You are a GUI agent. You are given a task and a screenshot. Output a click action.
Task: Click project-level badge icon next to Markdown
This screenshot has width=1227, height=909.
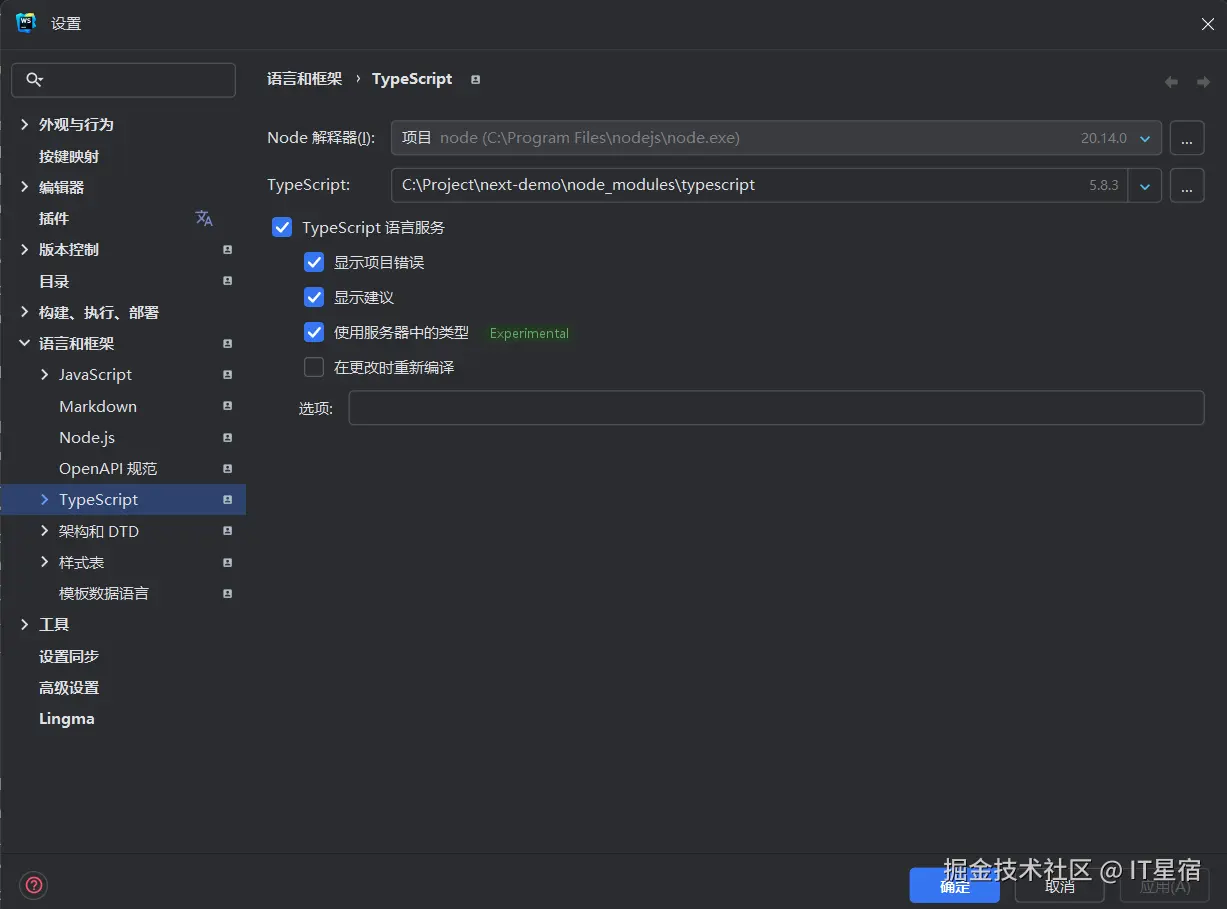pos(228,406)
